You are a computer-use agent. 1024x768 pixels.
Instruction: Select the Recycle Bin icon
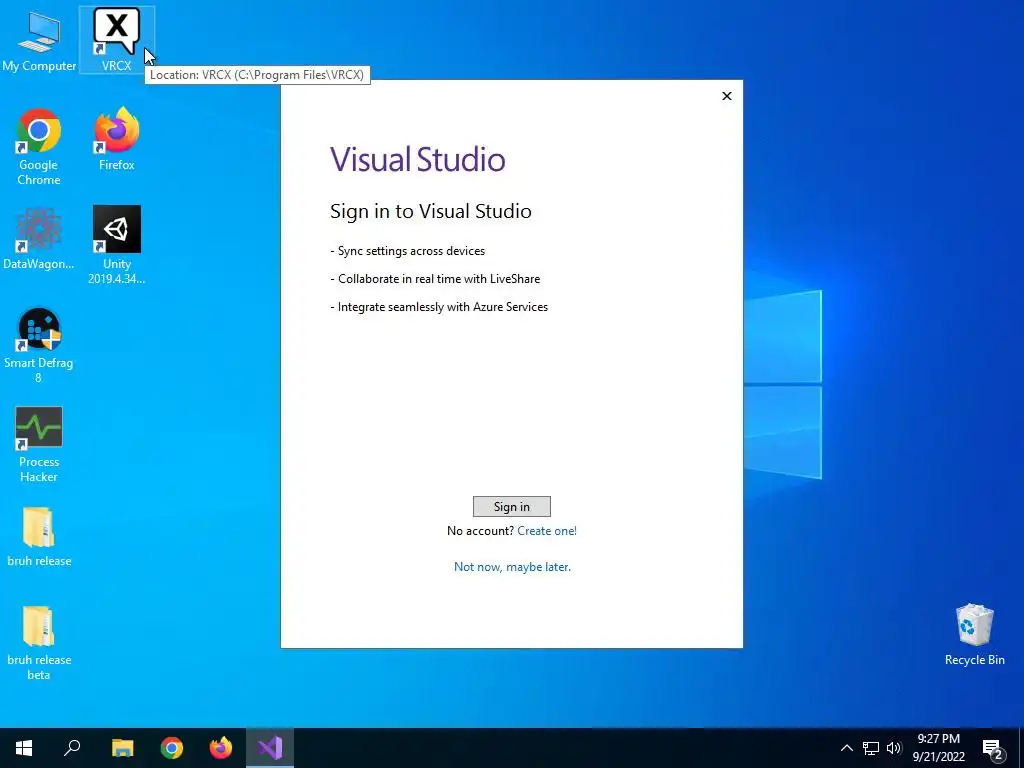tap(974, 635)
